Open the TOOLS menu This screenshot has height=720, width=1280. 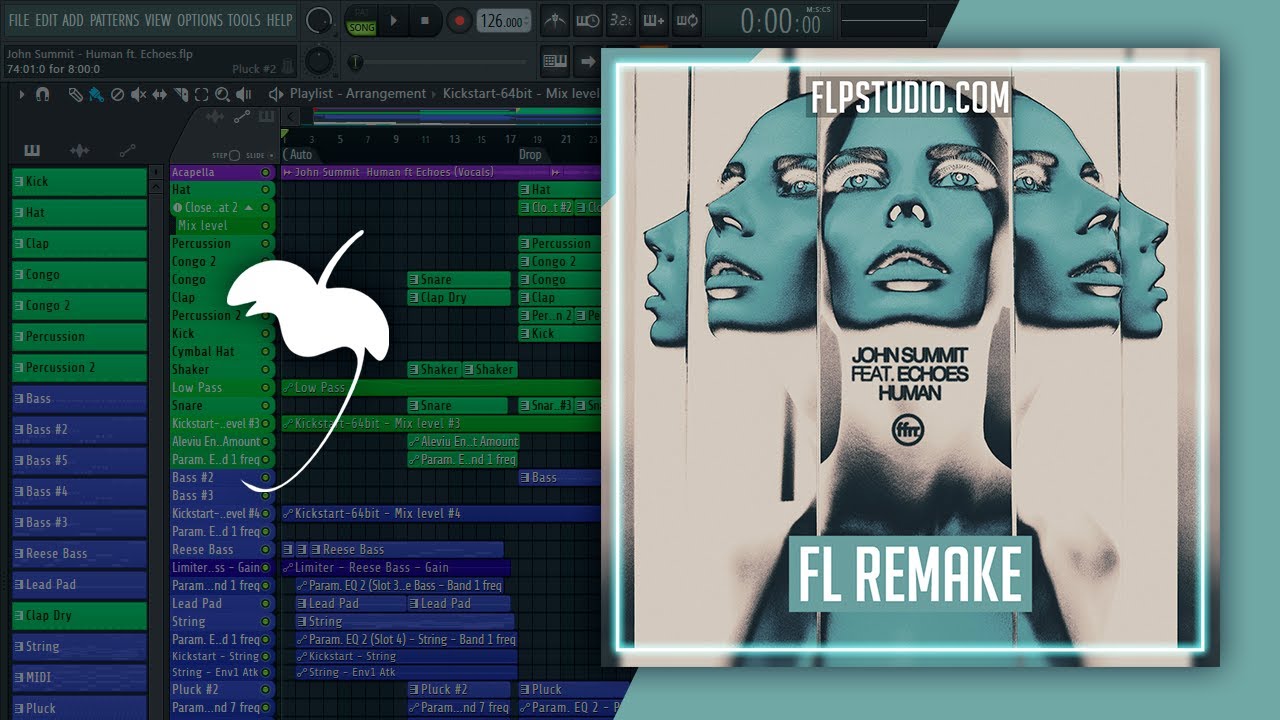point(244,20)
